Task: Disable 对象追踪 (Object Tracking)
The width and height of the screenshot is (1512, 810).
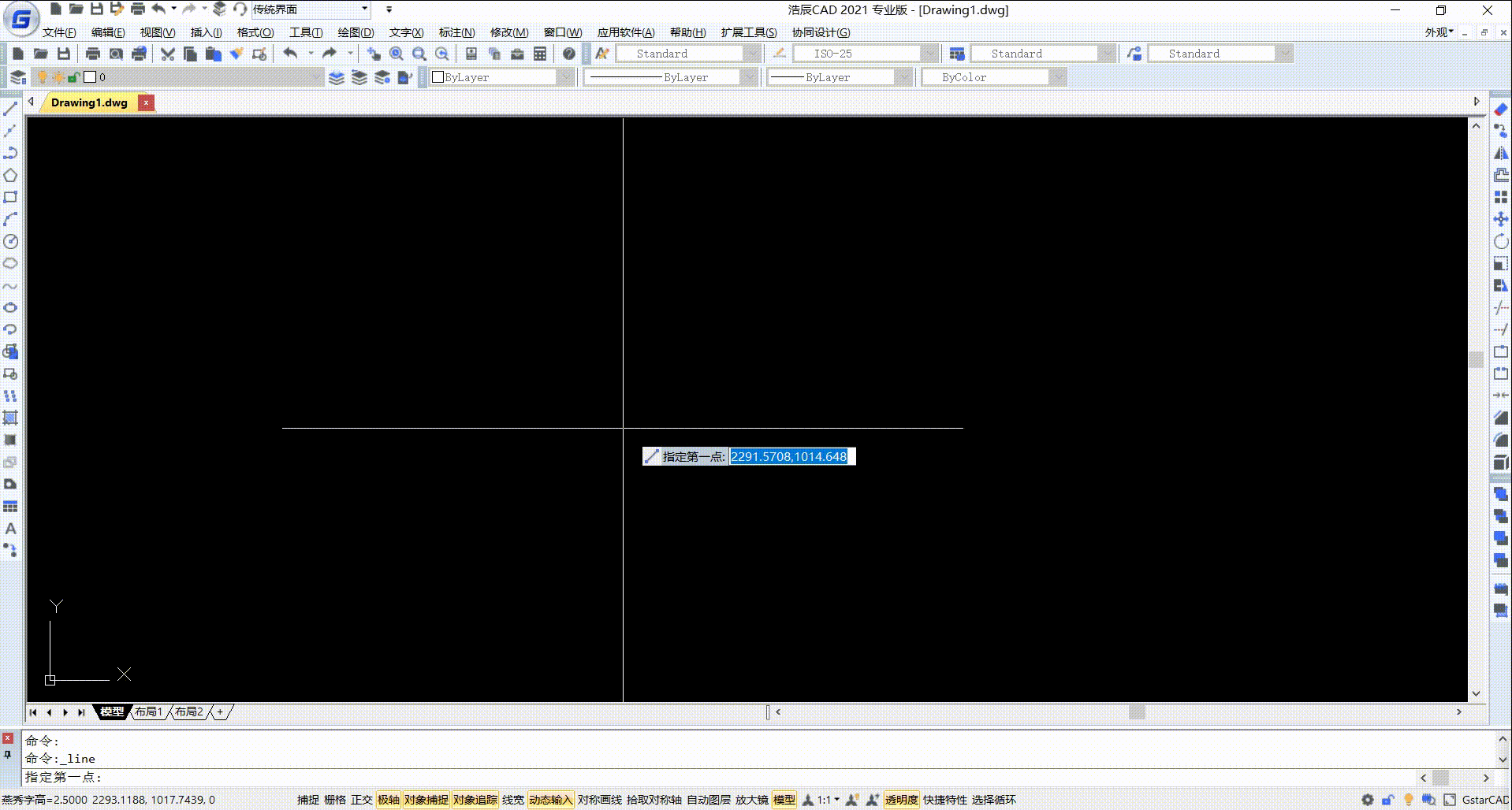Action: coord(475,800)
